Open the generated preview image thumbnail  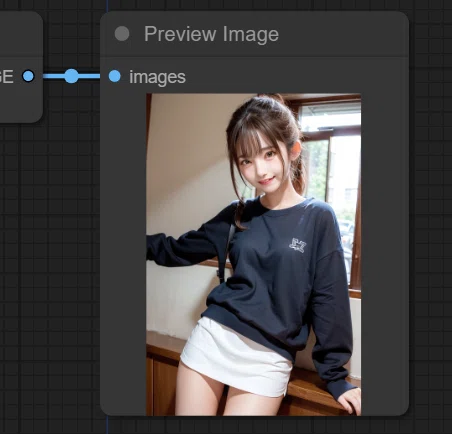click(253, 255)
